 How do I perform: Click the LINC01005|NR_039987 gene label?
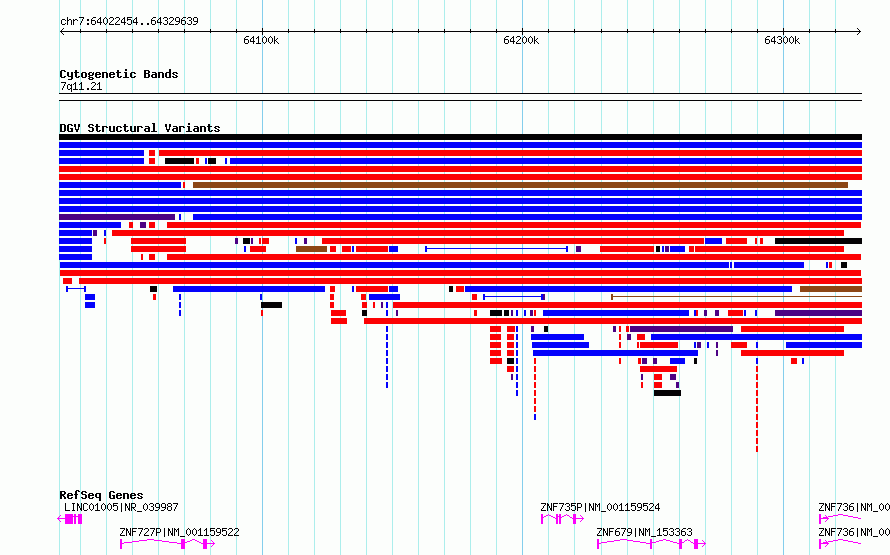coord(121,507)
